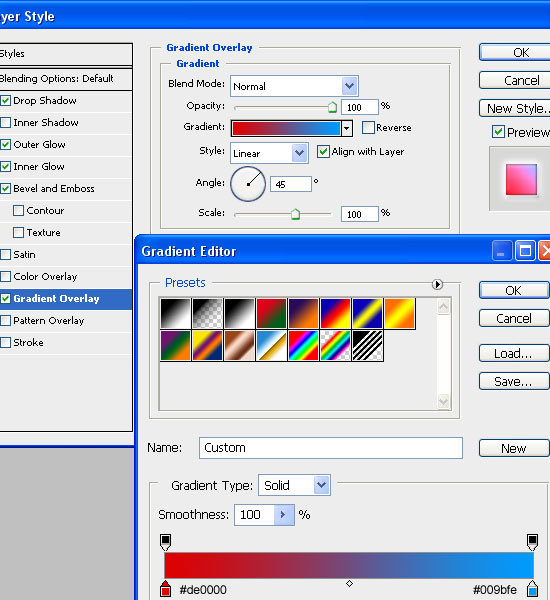550x600 pixels.
Task: Open the gradient picker dropdown arrow
Action: point(346,128)
